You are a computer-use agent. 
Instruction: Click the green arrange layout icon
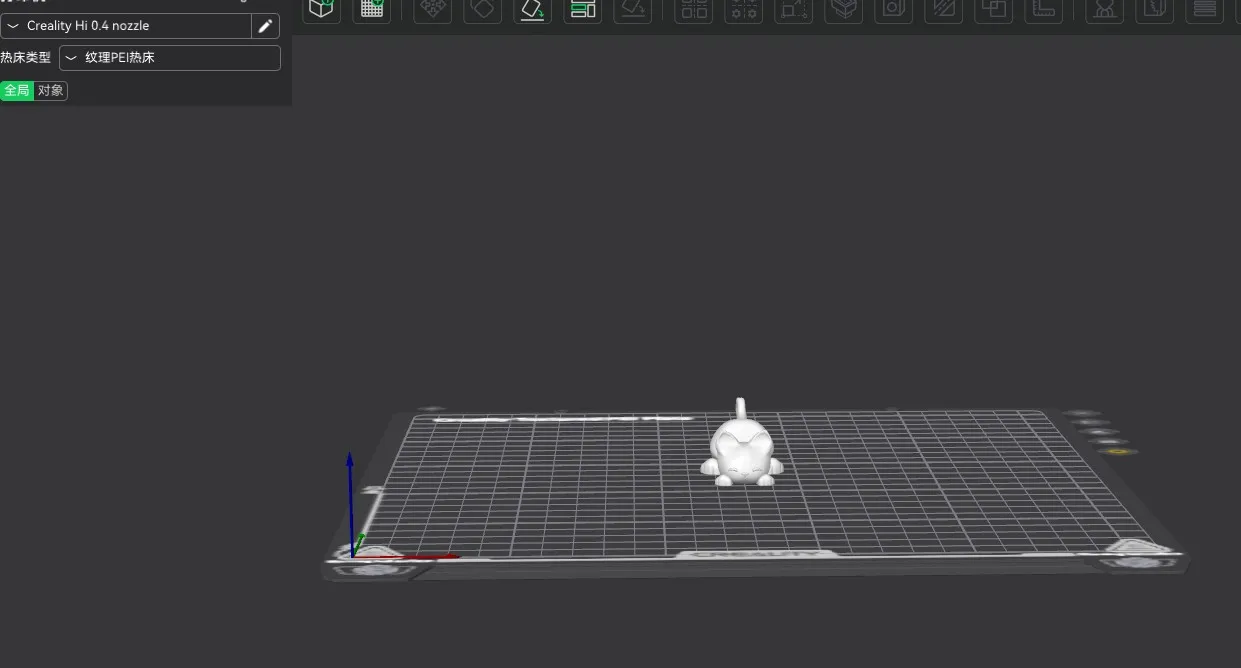582,9
